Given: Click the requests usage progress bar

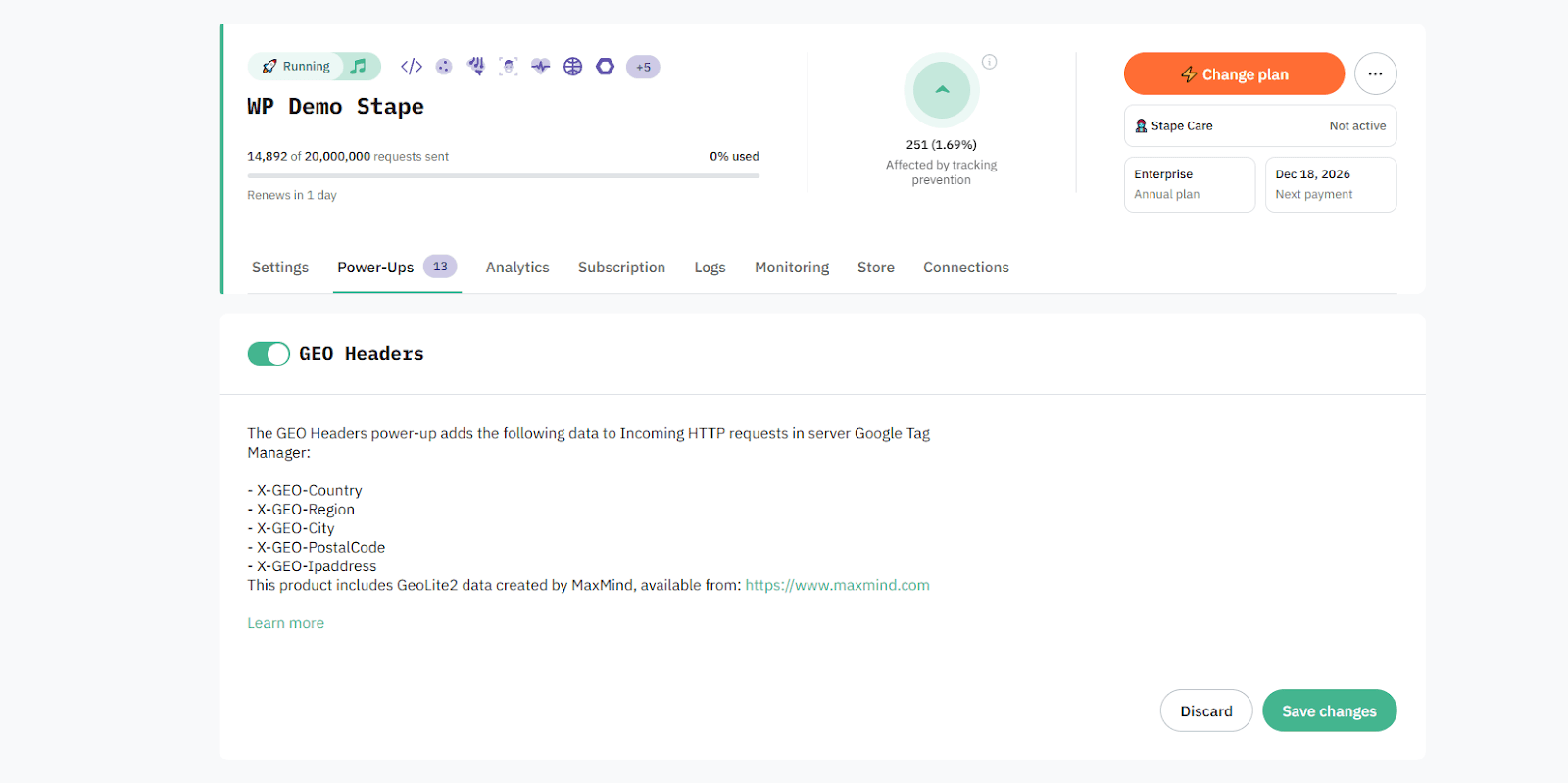Looking at the screenshot, I should click(503, 176).
